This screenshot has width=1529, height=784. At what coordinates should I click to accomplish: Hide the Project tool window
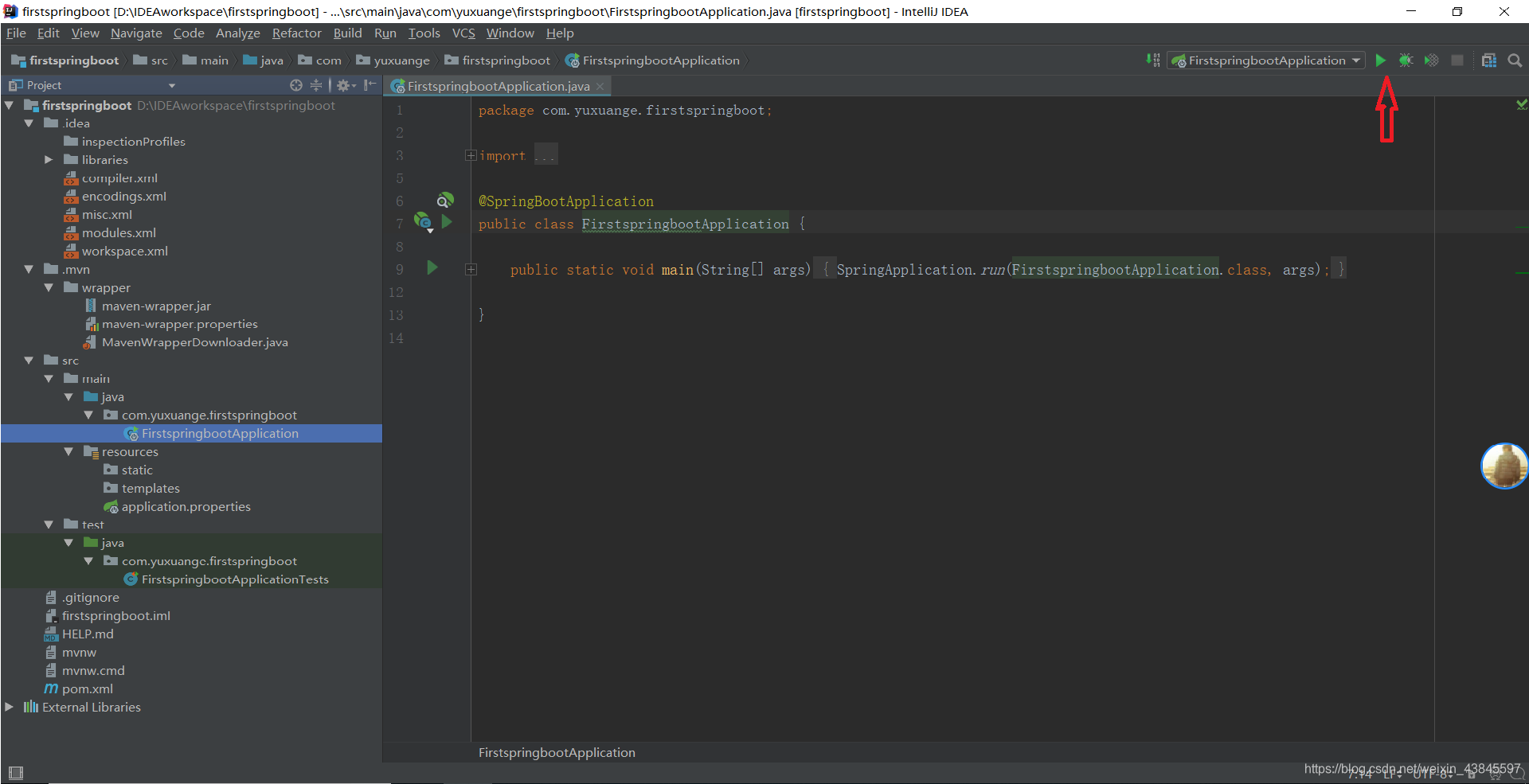coord(370,85)
